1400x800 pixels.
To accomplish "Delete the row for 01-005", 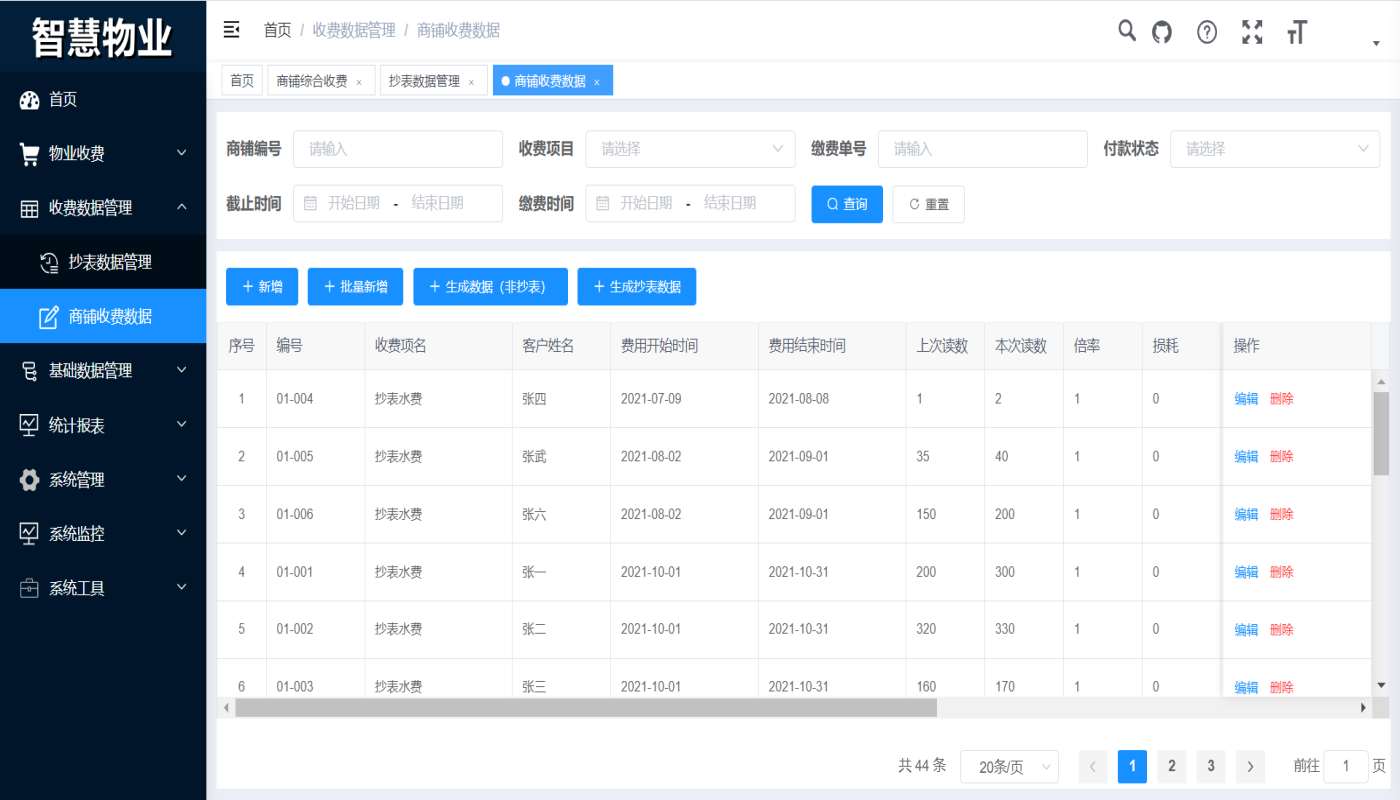I will click(1282, 457).
